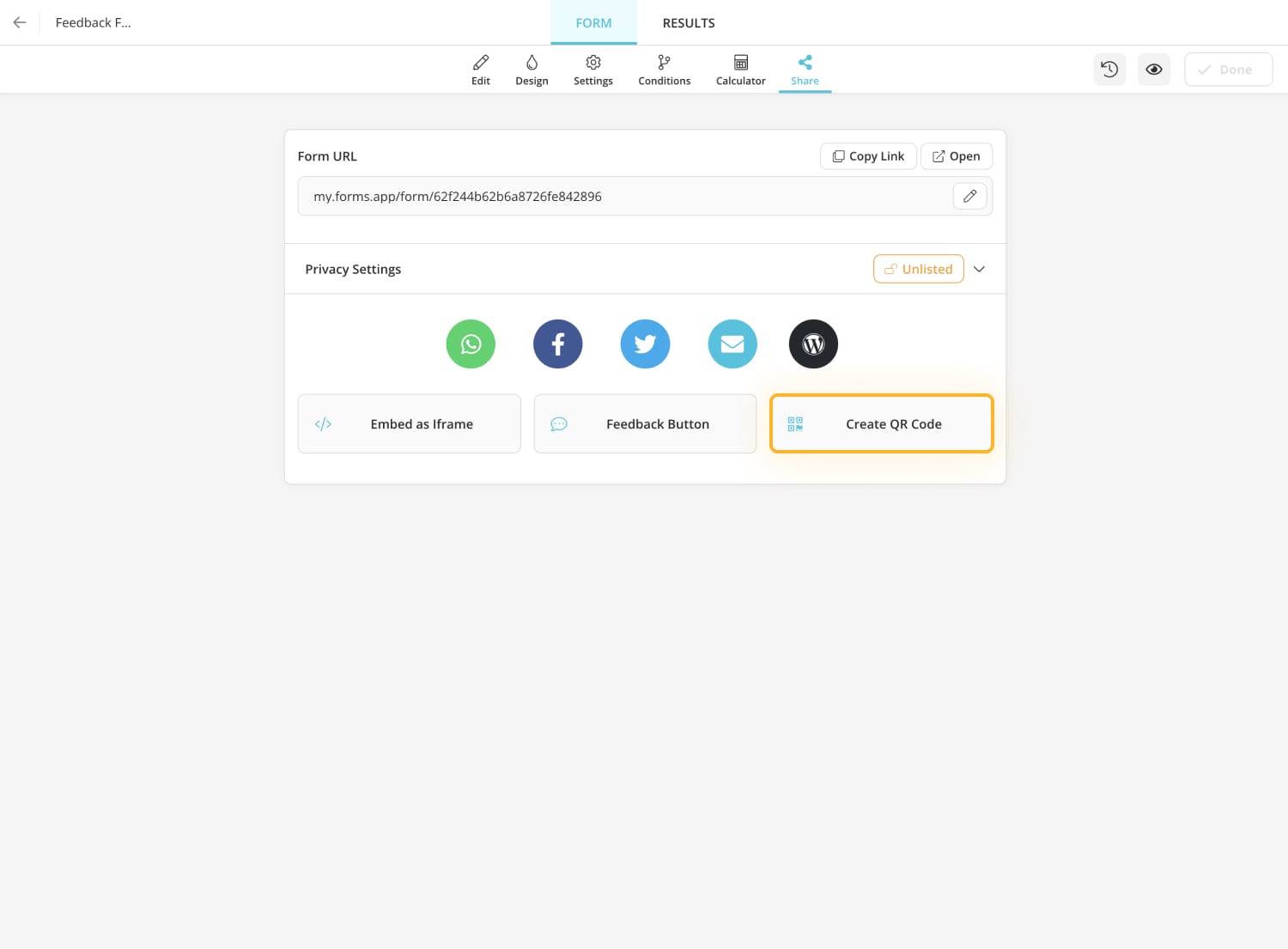This screenshot has width=1288, height=949.
Task: Click the Settings gear icon
Action: (x=592, y=69)
